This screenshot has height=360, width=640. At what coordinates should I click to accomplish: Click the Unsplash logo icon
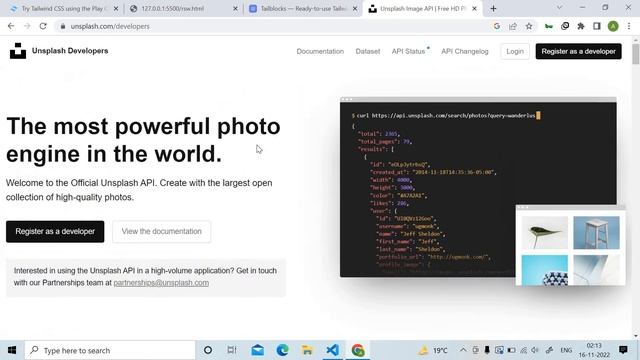18,51
